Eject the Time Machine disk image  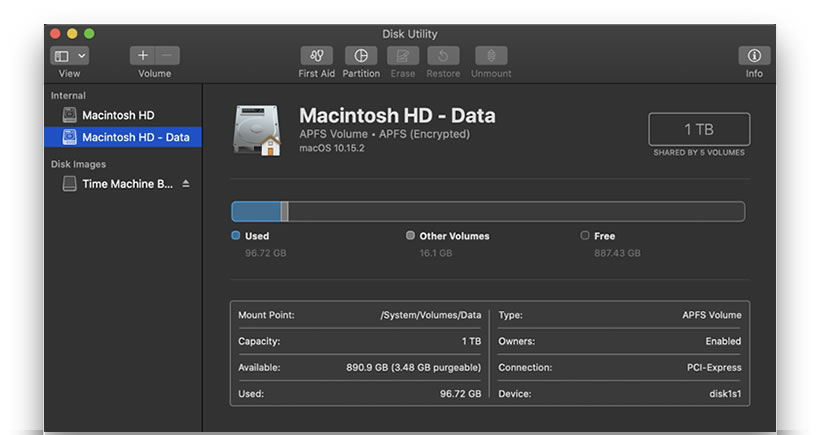click(186, 184)
